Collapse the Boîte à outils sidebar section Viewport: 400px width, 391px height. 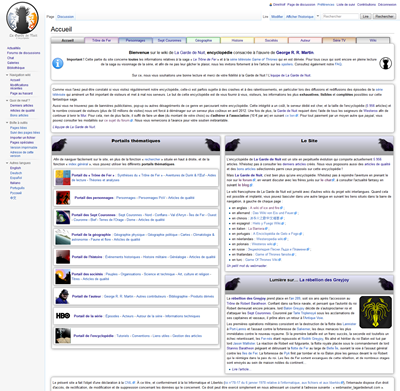click(17, 123)
